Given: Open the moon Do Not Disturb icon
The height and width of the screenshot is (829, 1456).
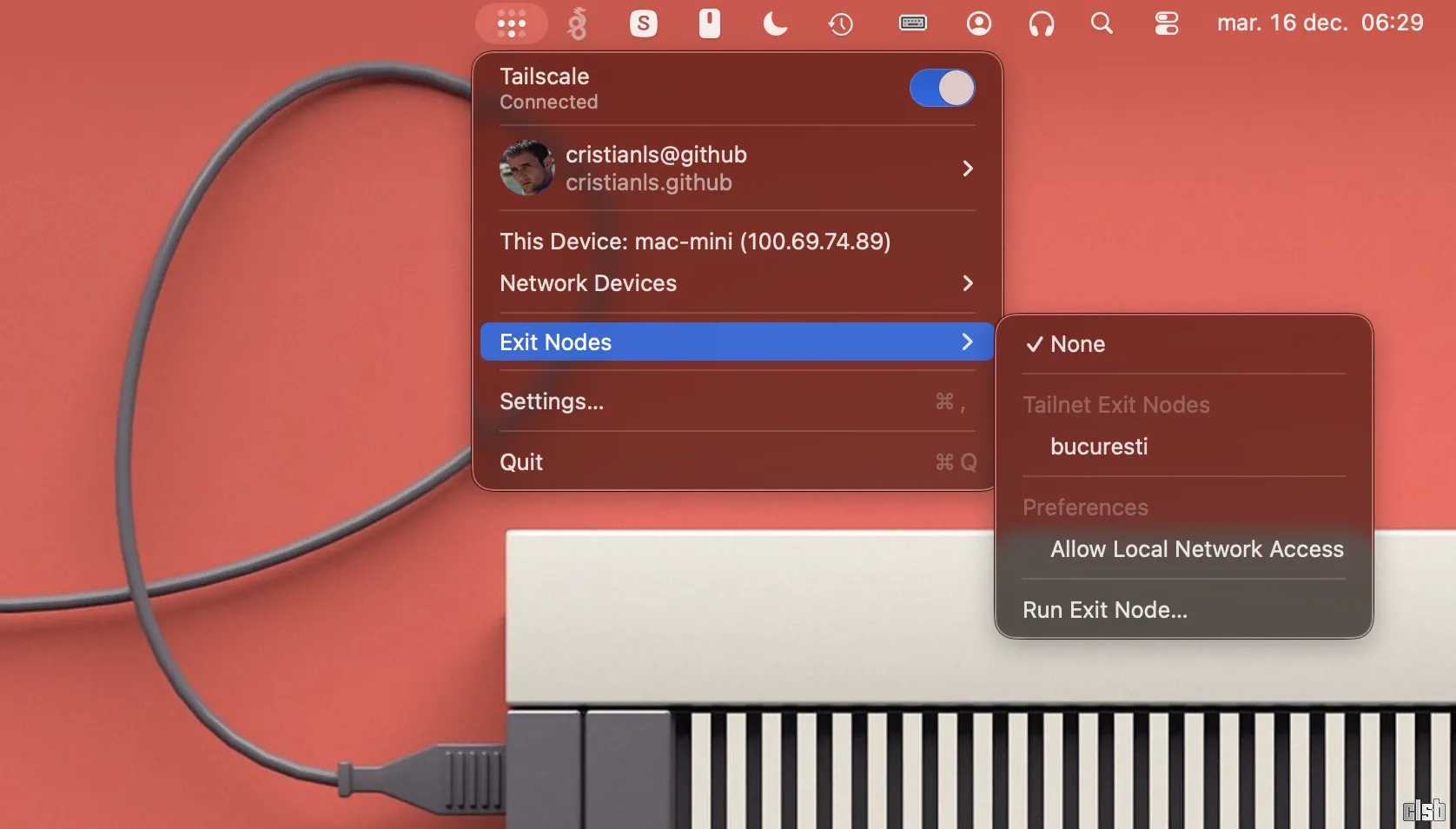Looking at the screenshot, I should click(774, 23).
